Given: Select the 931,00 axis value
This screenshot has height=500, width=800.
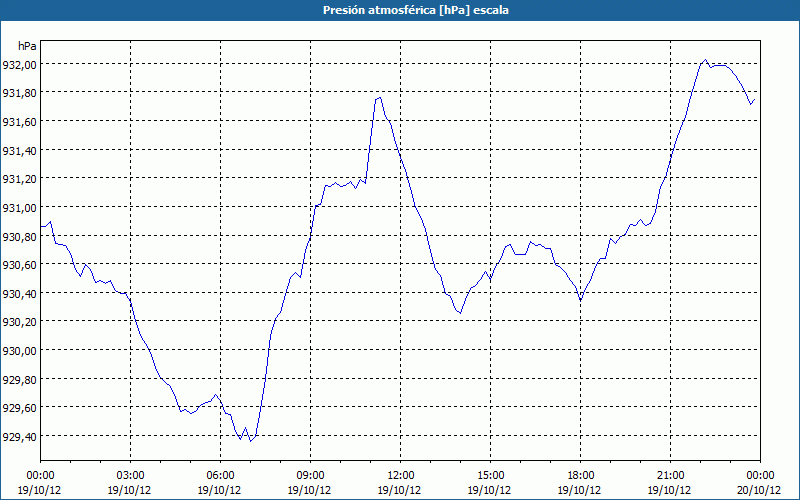Looking at the screenshot, I should click(19, 207).
